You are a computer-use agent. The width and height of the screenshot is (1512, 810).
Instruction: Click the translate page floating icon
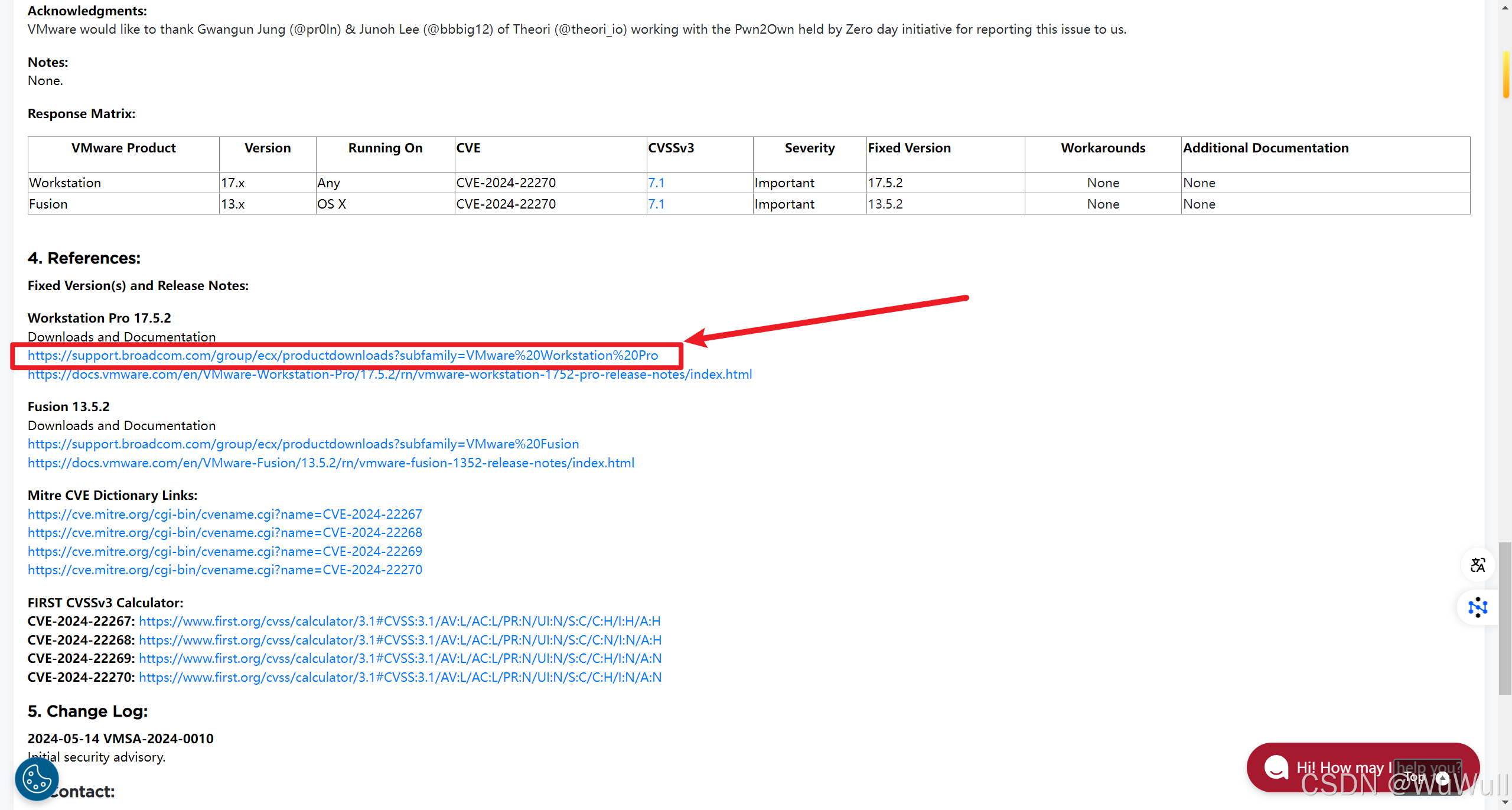click(1478, 565)
